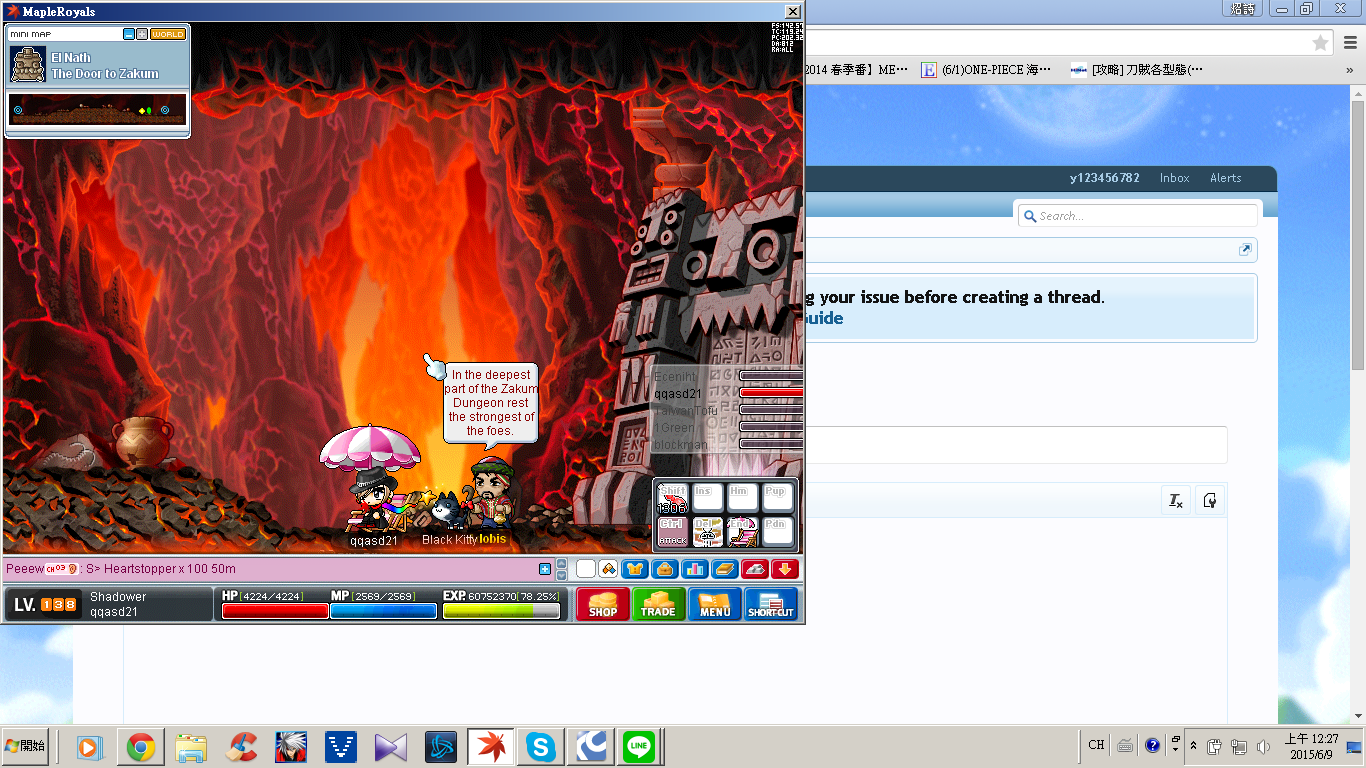
Task: Click the forum open-in-new-window icon
Action: tap(1245, 250)
